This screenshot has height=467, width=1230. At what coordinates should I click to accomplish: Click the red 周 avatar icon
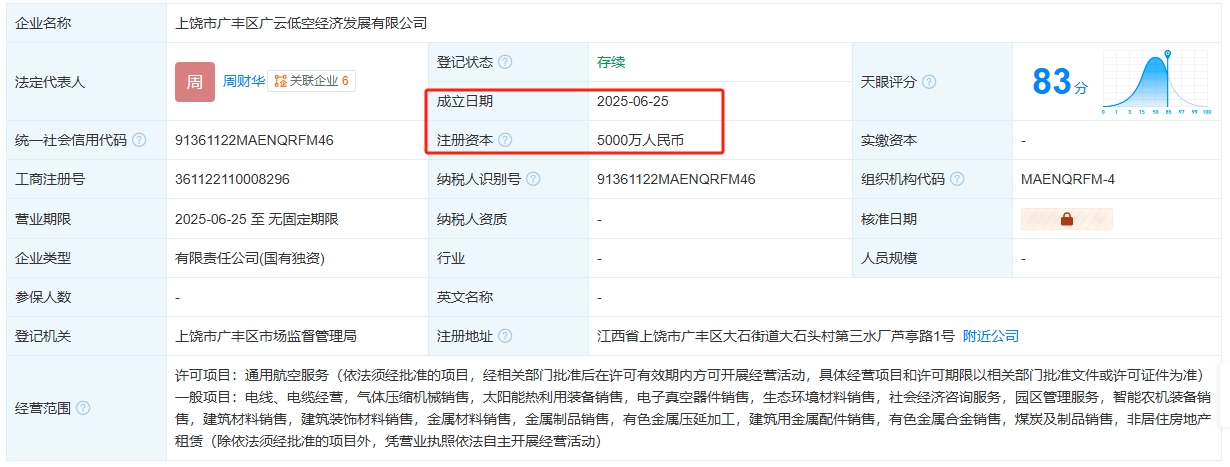pyautogui.click(x=195, y=82)
